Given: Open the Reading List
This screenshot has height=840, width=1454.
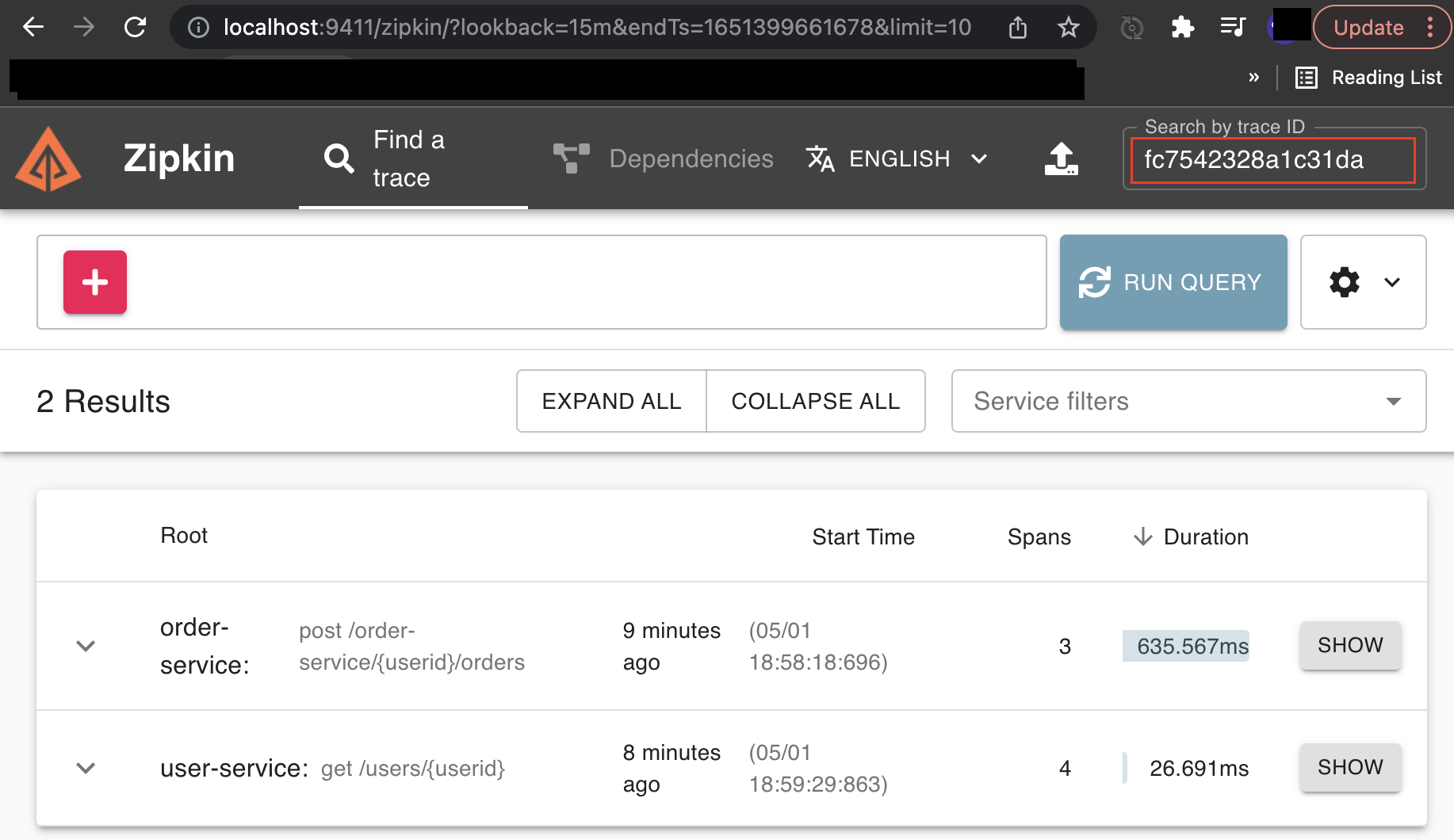Looking at the screenshot, I should (x=1368, y=78).
